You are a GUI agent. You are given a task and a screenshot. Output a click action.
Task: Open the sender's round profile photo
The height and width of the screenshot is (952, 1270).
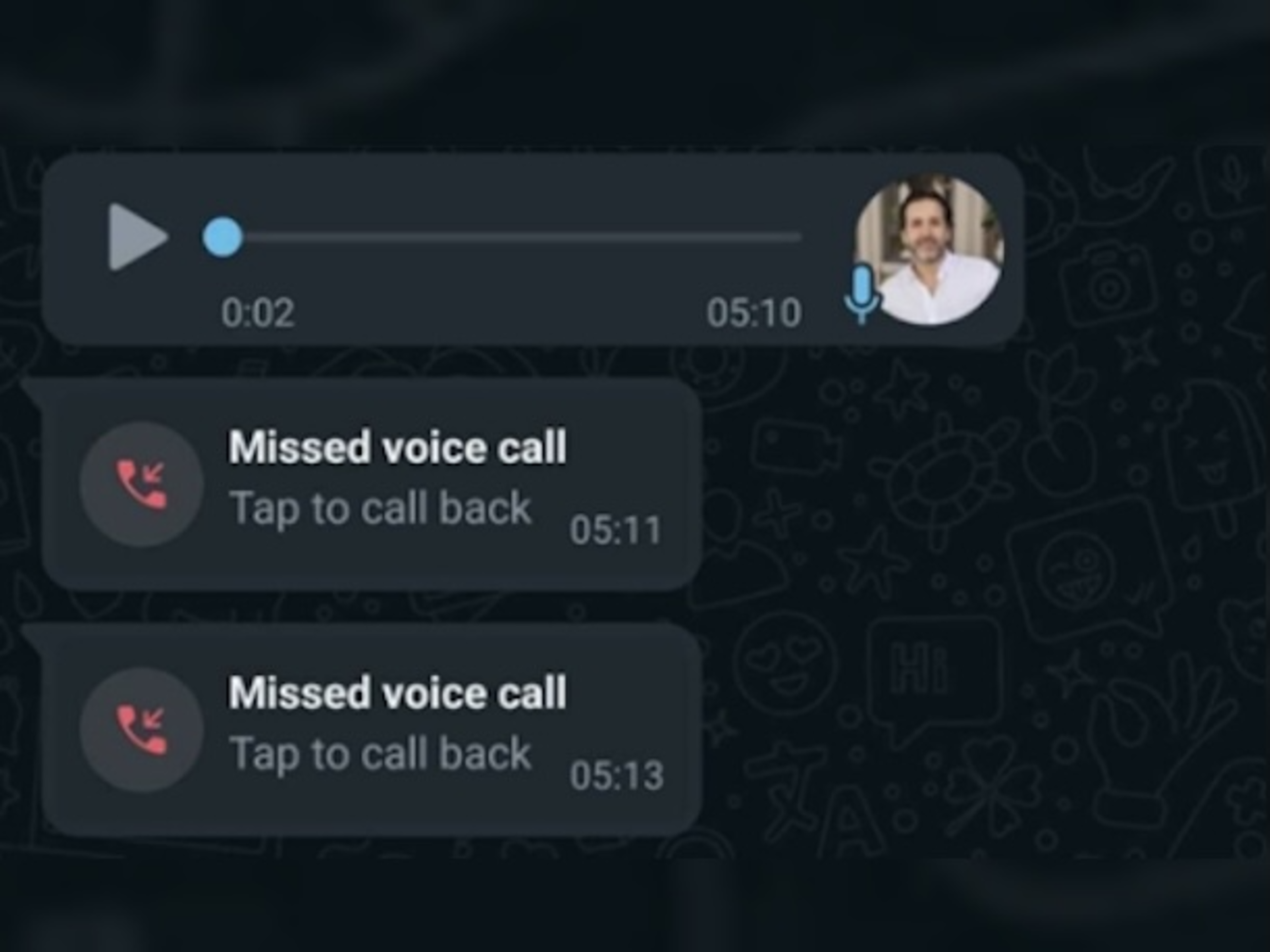(928, 249)
